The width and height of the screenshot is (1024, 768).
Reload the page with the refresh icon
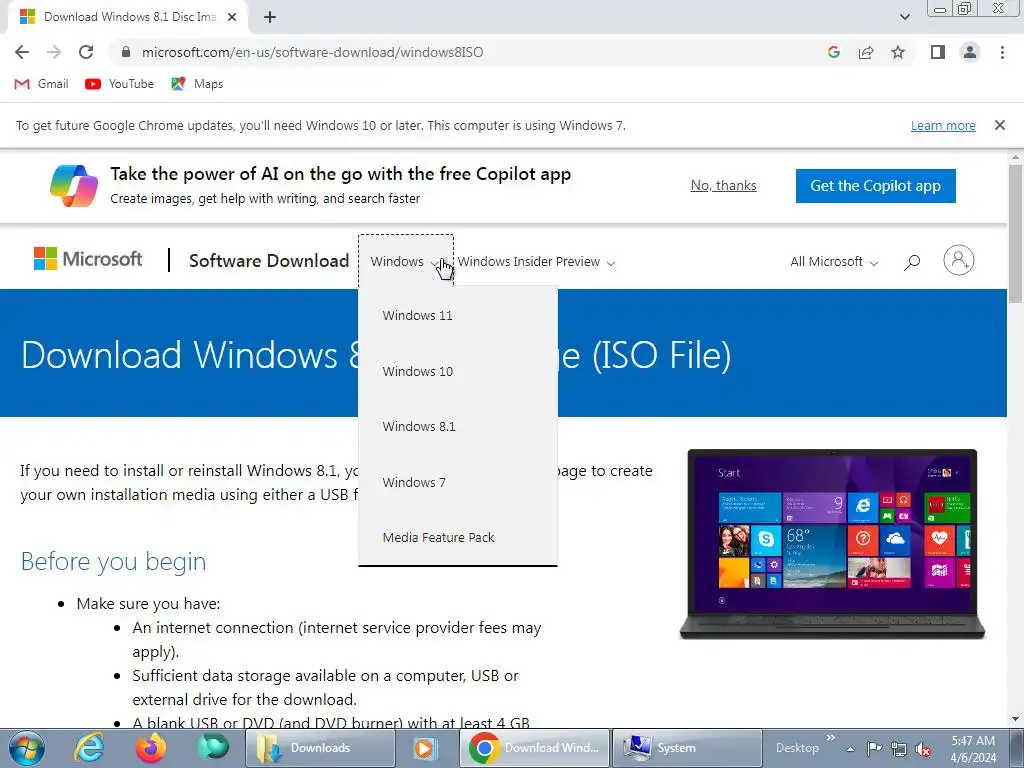[x=86, y=52]
